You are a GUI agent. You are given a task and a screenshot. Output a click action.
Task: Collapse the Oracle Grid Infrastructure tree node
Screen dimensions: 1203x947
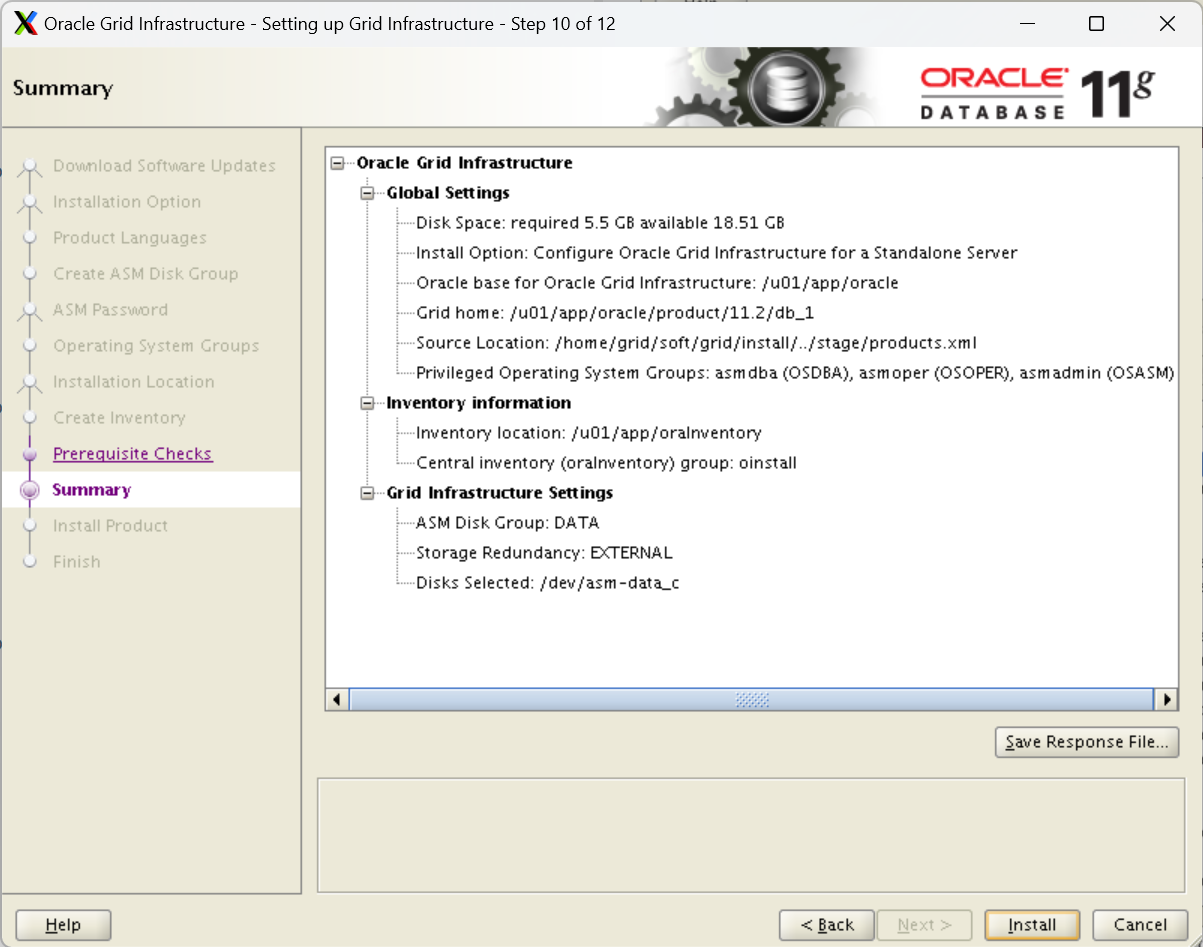tap(337, 163)
